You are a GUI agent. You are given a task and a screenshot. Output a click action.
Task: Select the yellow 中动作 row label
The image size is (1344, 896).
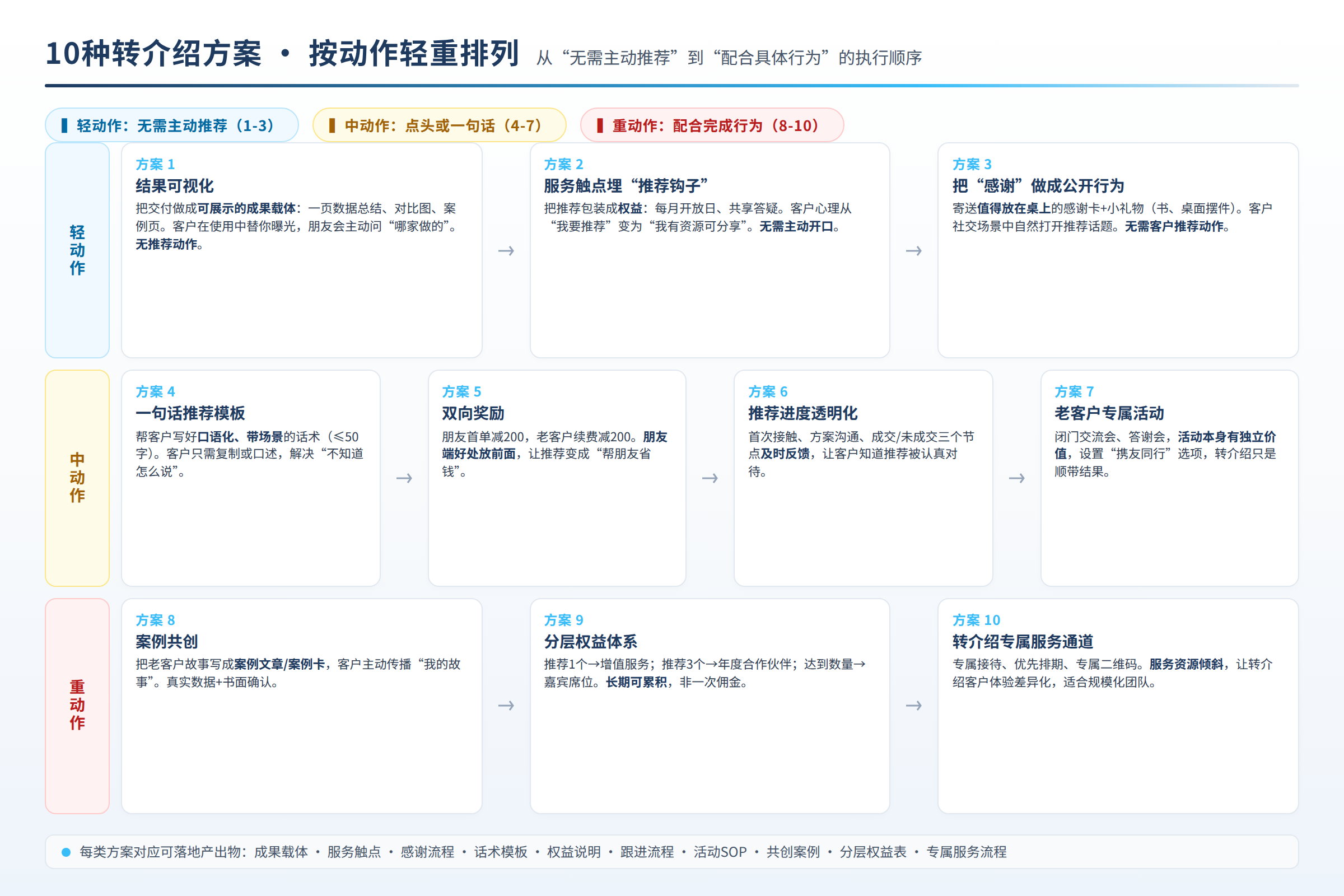tap(77, 478)
